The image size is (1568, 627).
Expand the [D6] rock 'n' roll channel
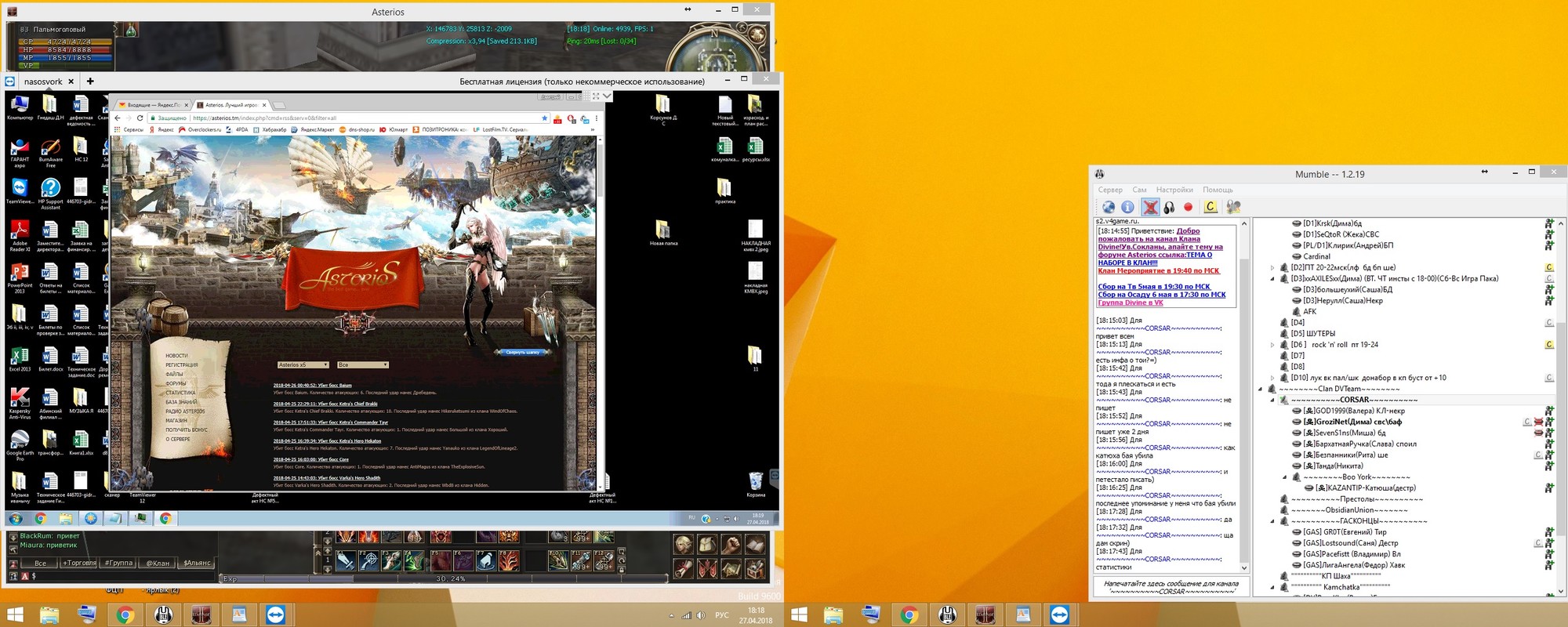pos(1272,345)
